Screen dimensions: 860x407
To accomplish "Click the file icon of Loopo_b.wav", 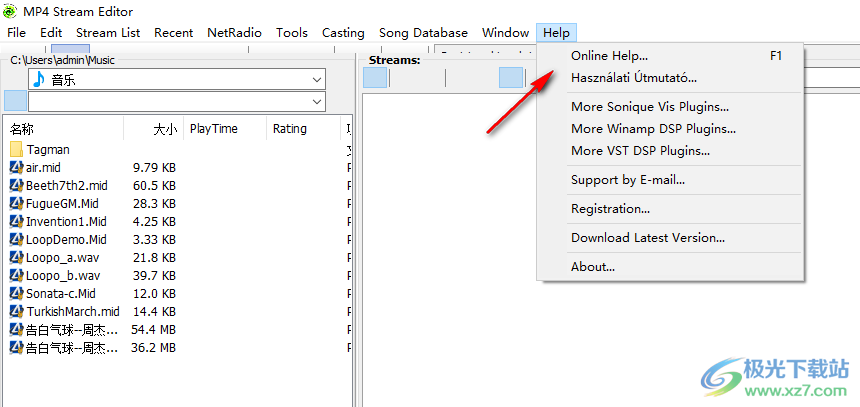I will point(16,275).
